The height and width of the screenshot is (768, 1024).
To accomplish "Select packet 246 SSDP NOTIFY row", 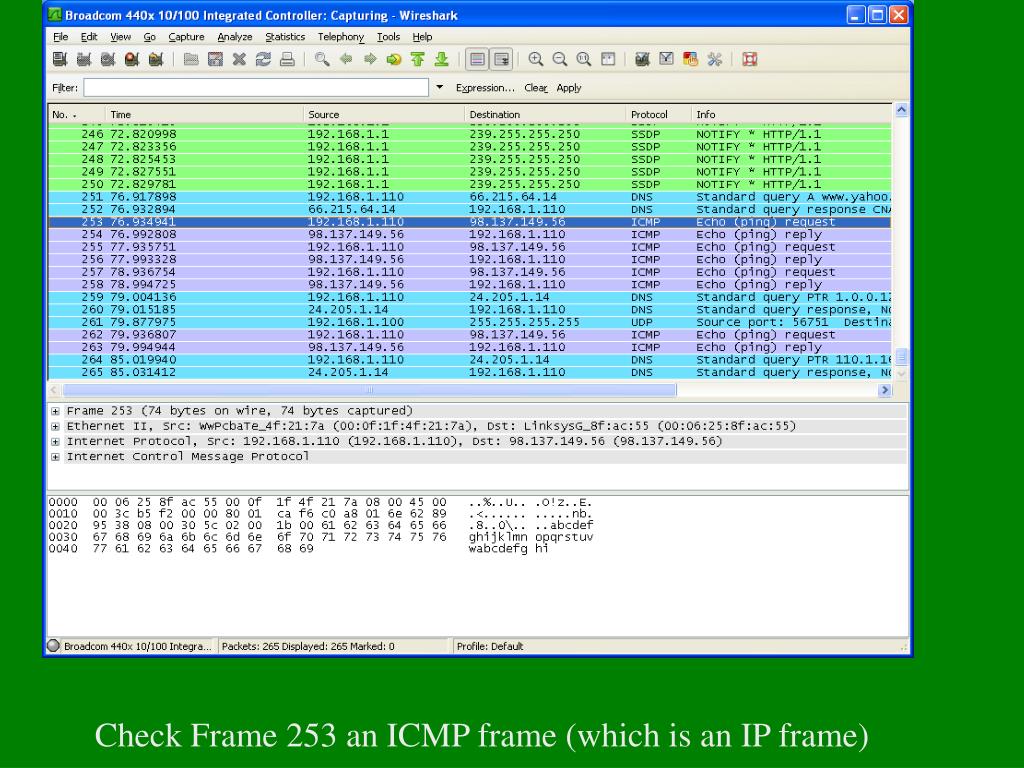I will tap(470, 134).
